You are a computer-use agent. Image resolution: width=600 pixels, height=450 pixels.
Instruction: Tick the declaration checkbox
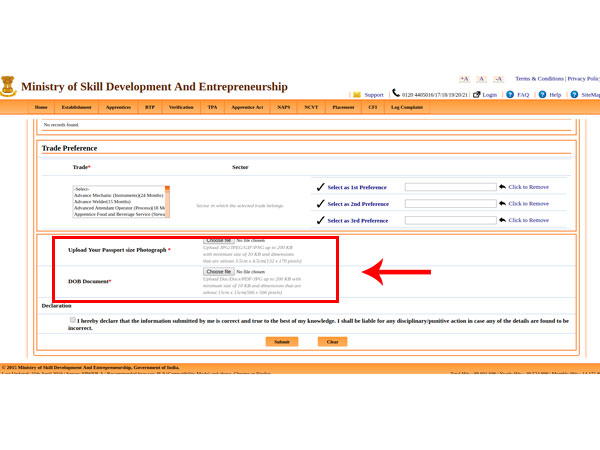tap(73, 320)
